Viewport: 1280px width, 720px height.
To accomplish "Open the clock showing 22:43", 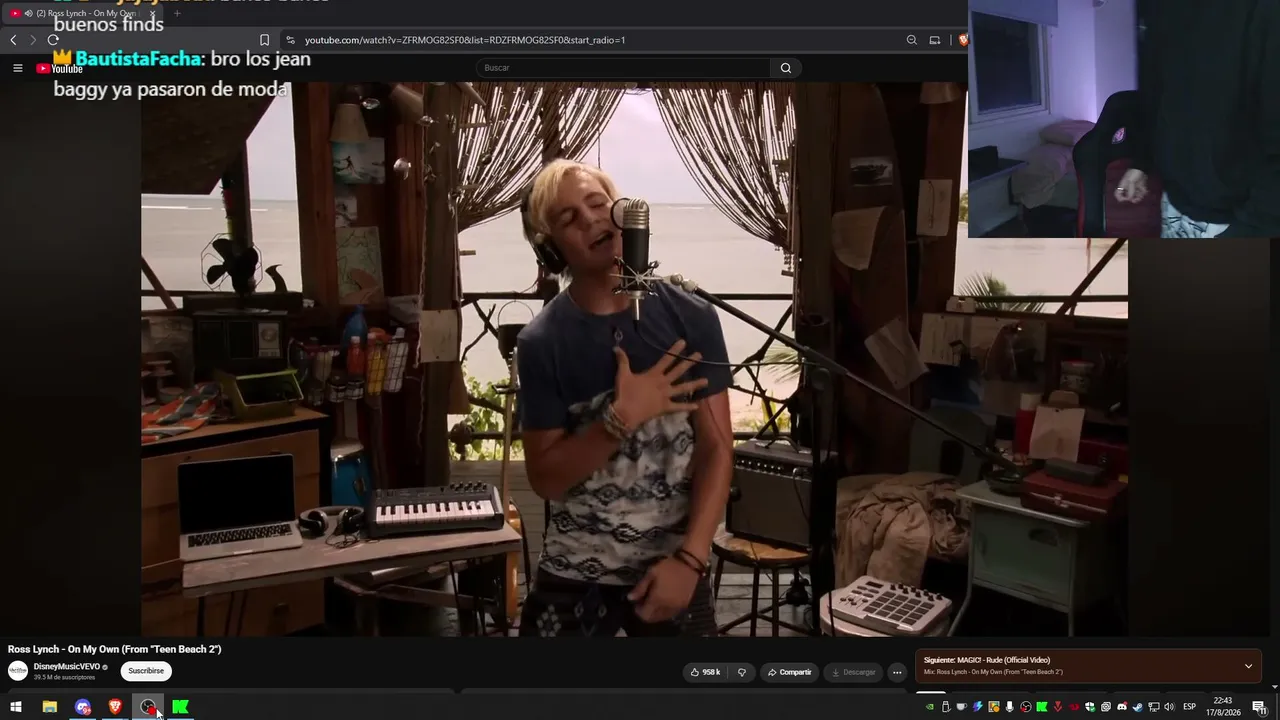I will pyautogui.click(x=1222, y=707).
